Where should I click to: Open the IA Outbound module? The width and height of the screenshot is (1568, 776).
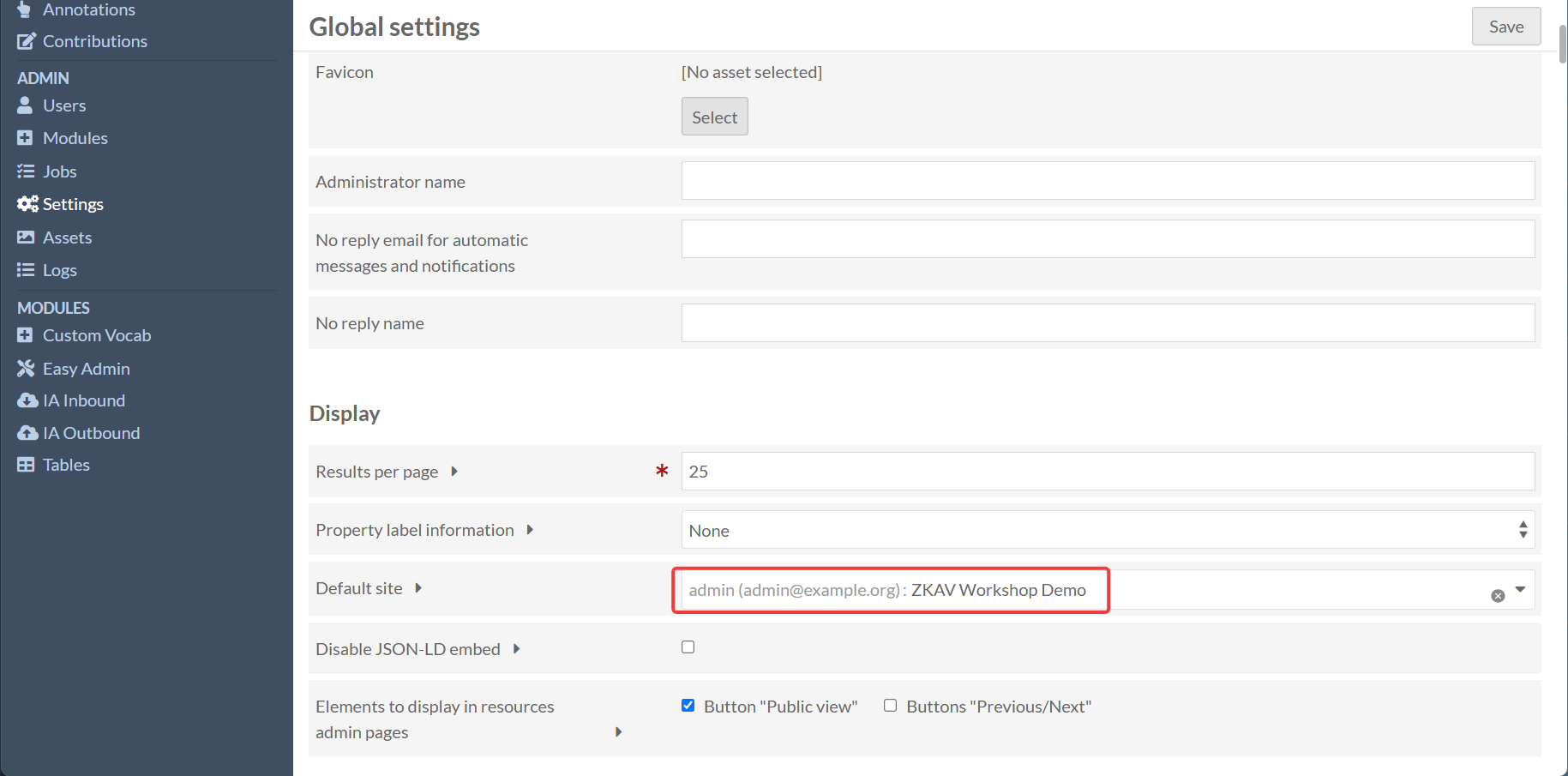click(92, 433)
